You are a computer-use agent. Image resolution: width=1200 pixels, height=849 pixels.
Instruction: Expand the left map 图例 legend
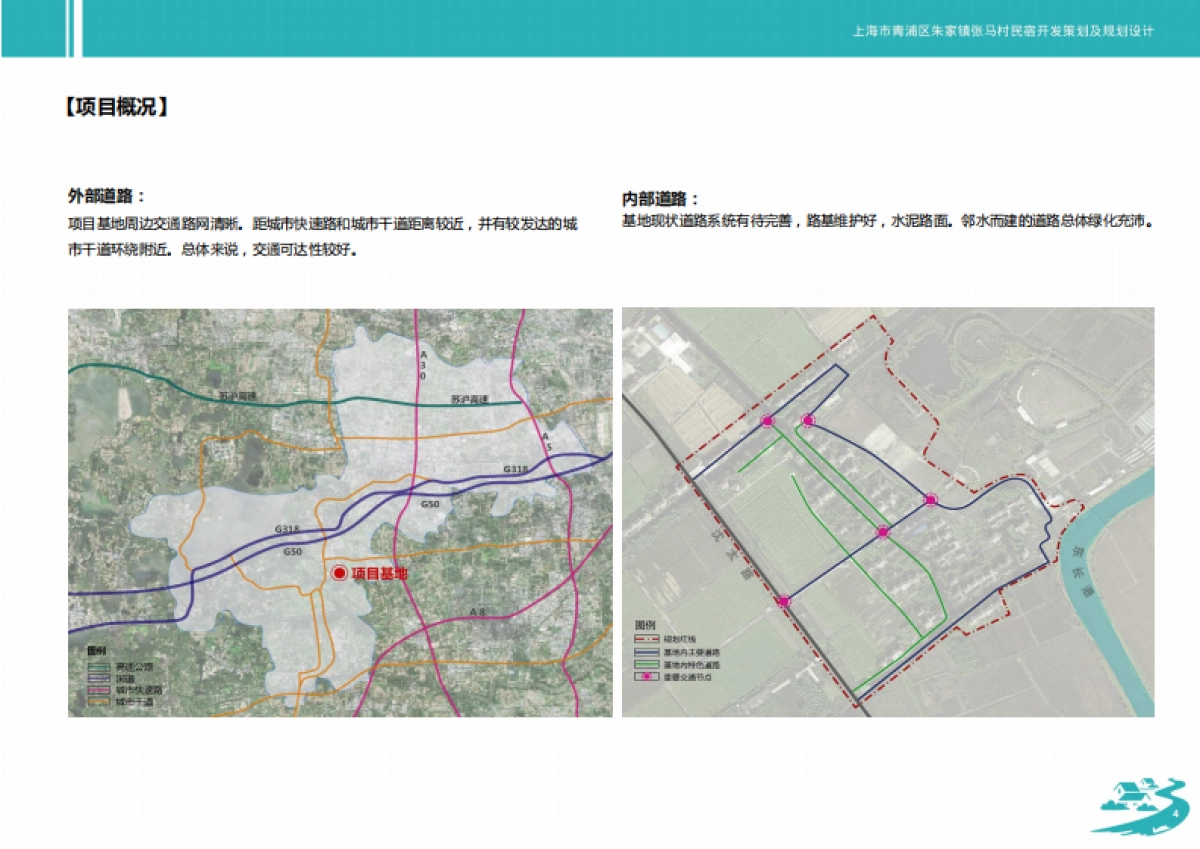(97, 652)
